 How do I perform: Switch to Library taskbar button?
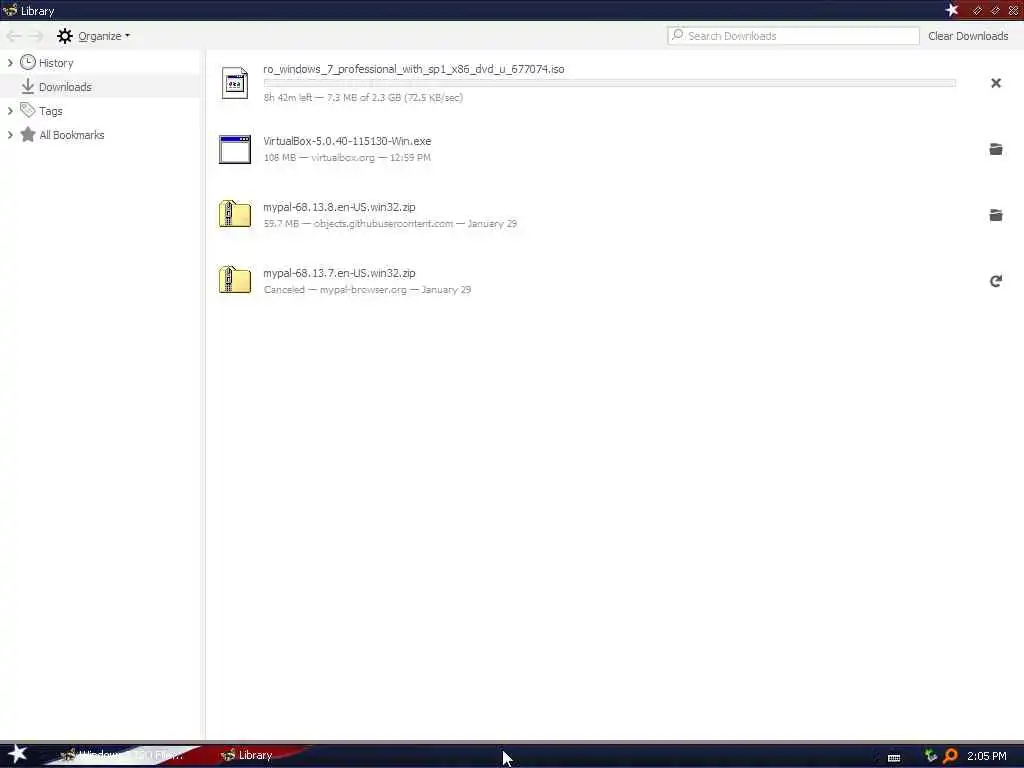[255, 755]
